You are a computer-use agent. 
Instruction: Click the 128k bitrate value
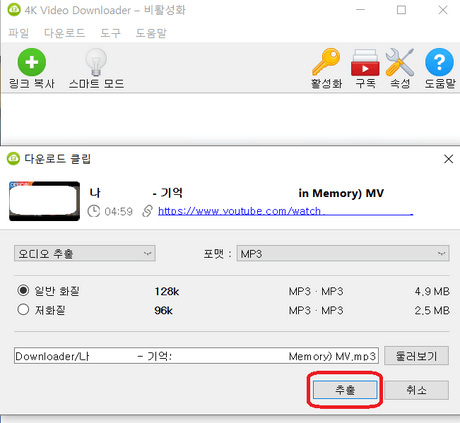point(167,292)
